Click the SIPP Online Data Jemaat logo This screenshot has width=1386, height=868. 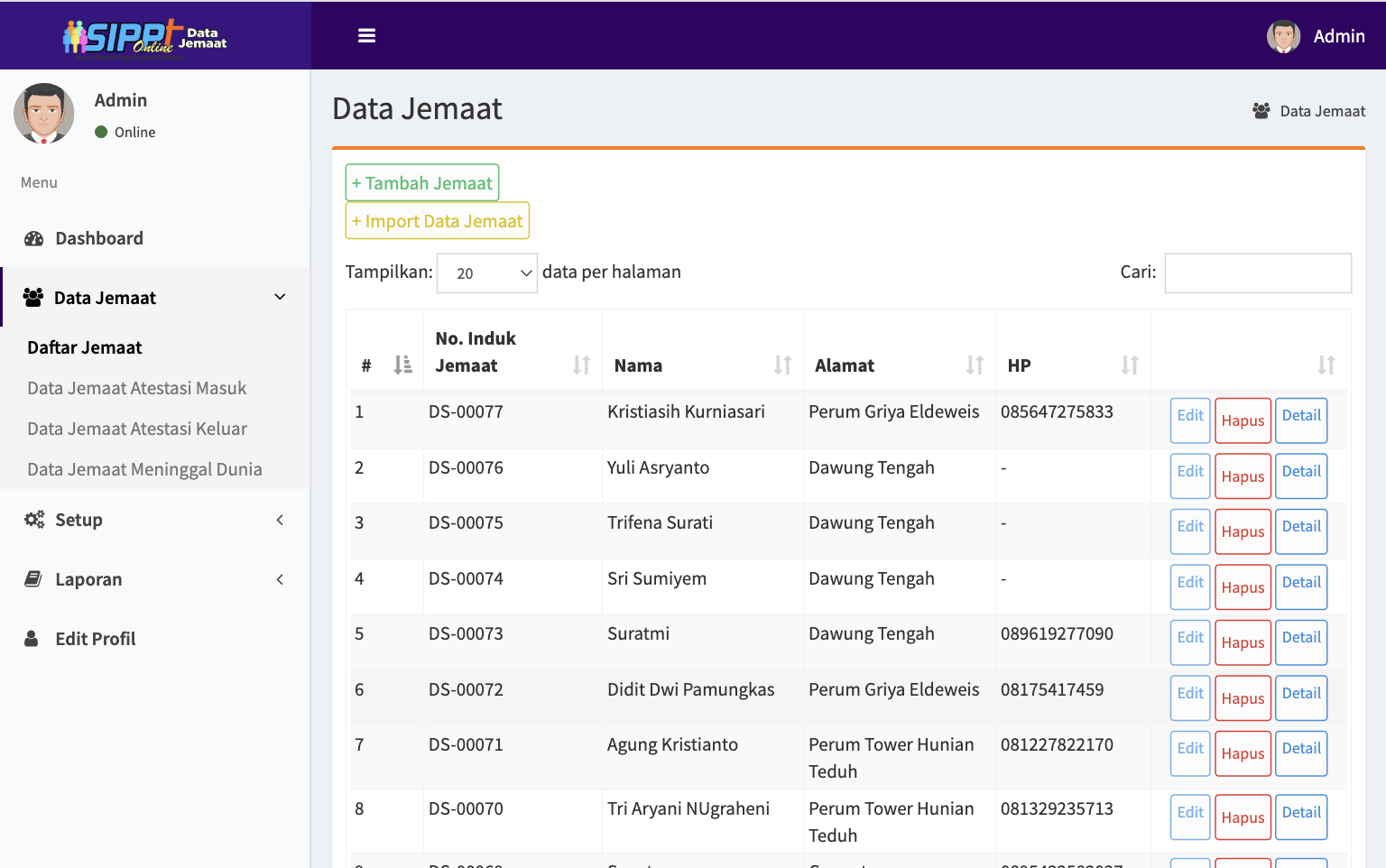(144, 37)
